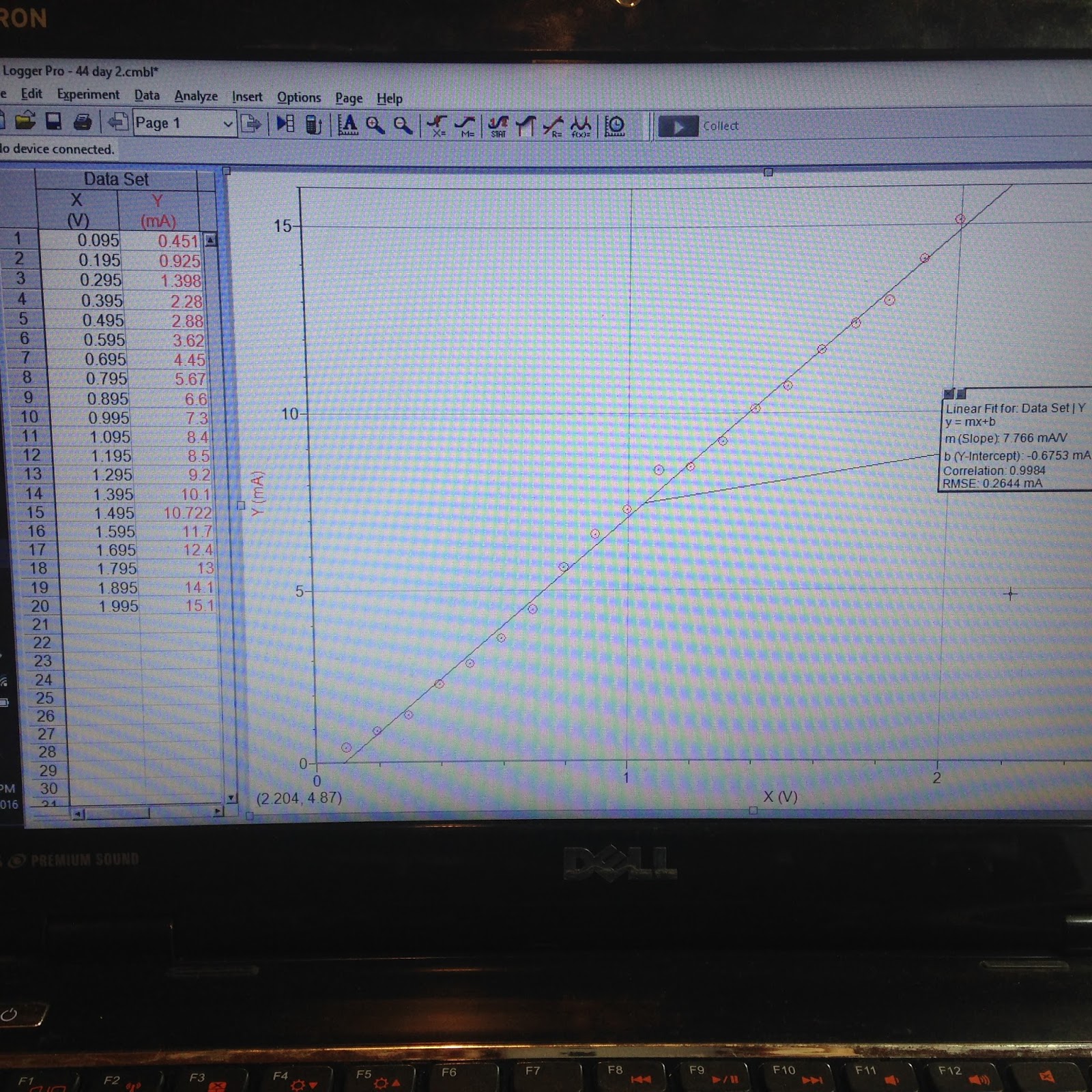This screenshot has width=1092, height=1092.
Task: Click the Y (mA) column header
Action: tap(158, 211)
